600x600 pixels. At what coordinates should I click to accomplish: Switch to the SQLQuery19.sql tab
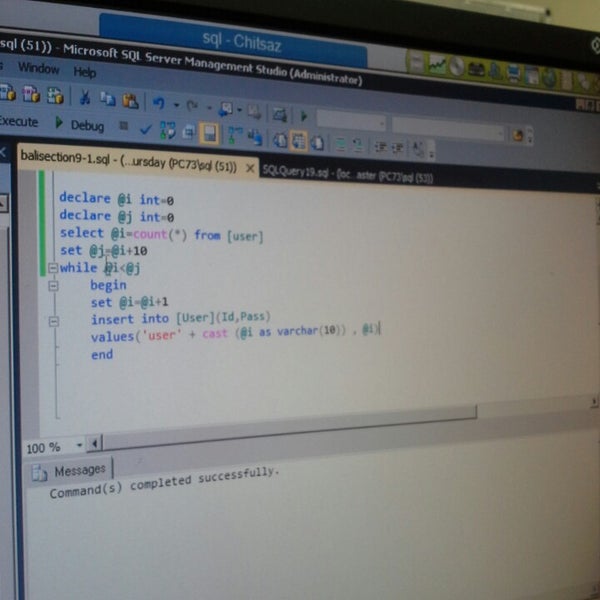coord(347,175)
